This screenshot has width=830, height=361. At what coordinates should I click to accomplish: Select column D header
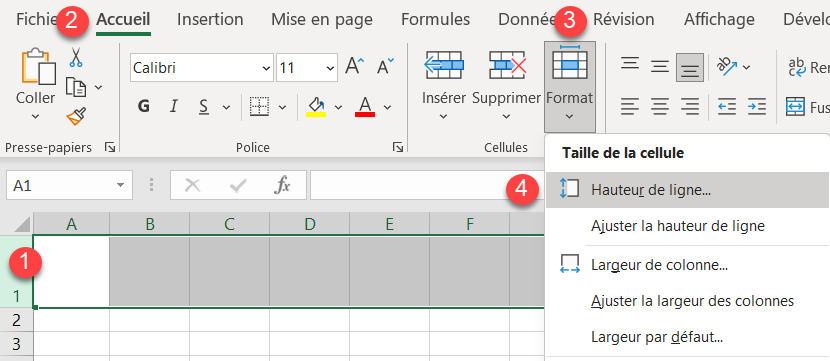click(x=310, y=224)
